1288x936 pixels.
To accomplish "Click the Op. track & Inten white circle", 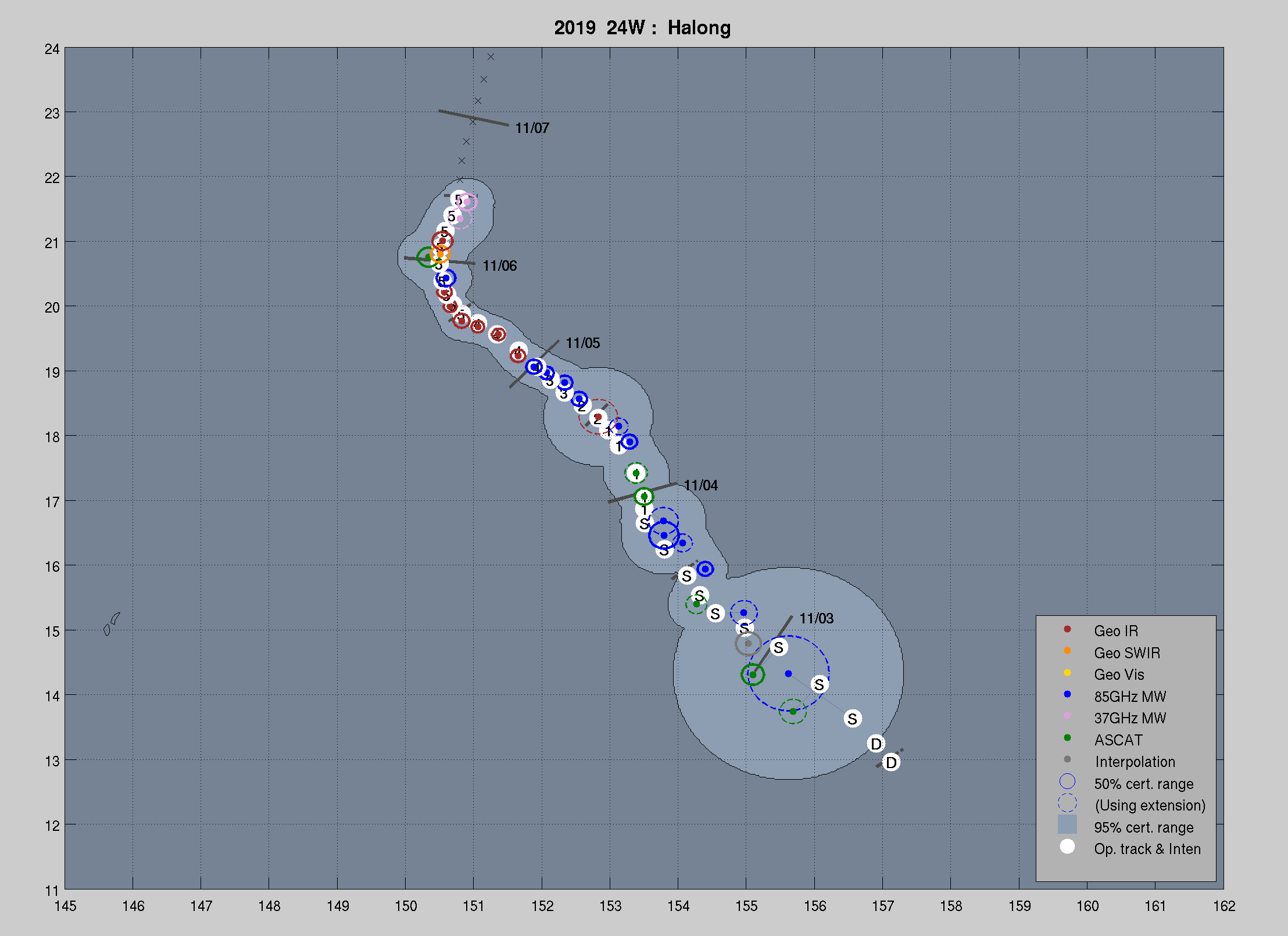I will (x=1067, y=847).
